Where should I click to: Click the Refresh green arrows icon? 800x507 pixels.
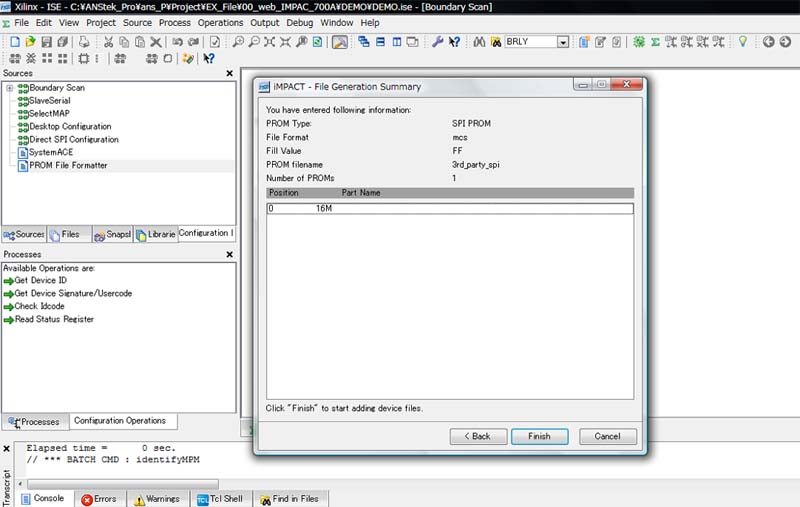[317, 42]
